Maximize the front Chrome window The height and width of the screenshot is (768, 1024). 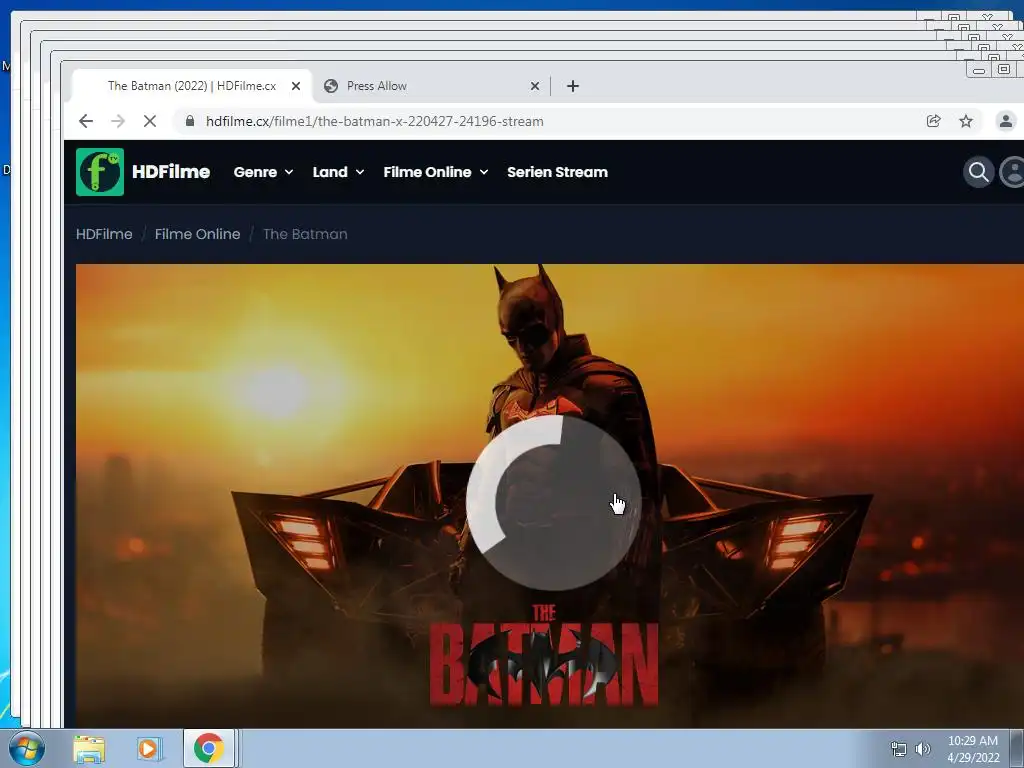(1004, 70)
